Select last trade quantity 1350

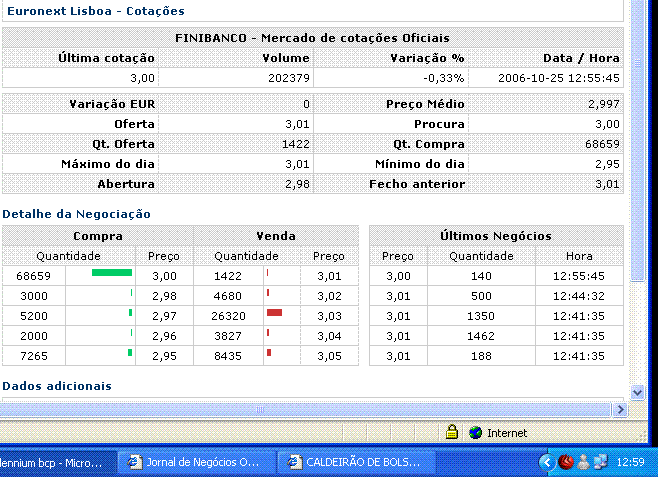481,316
